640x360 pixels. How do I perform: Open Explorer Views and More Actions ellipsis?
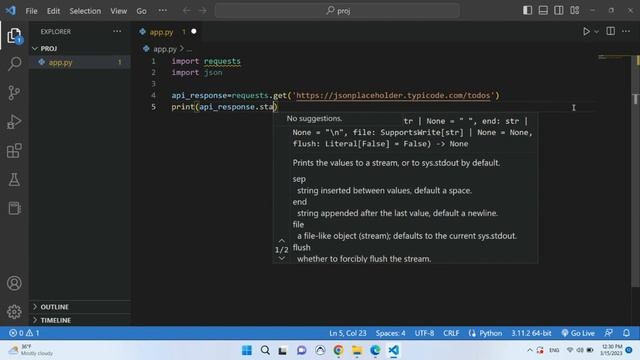117,31
